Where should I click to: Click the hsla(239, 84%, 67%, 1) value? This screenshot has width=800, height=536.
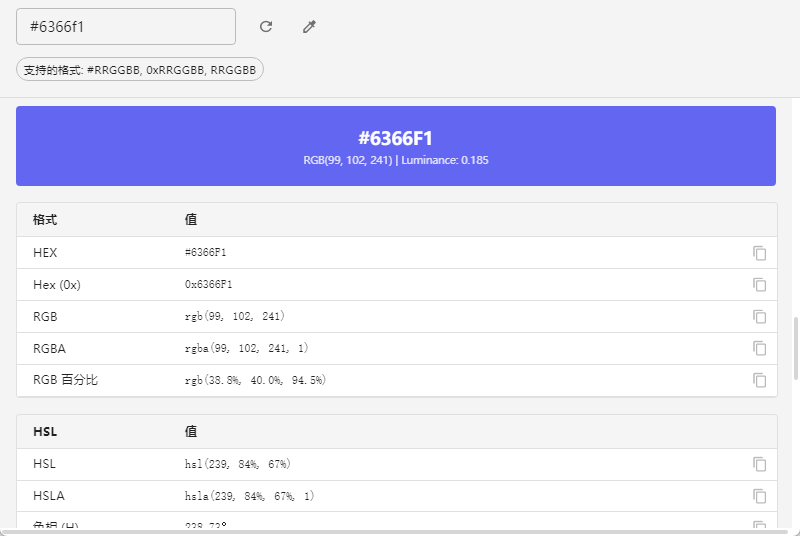(x=249, y=496)
